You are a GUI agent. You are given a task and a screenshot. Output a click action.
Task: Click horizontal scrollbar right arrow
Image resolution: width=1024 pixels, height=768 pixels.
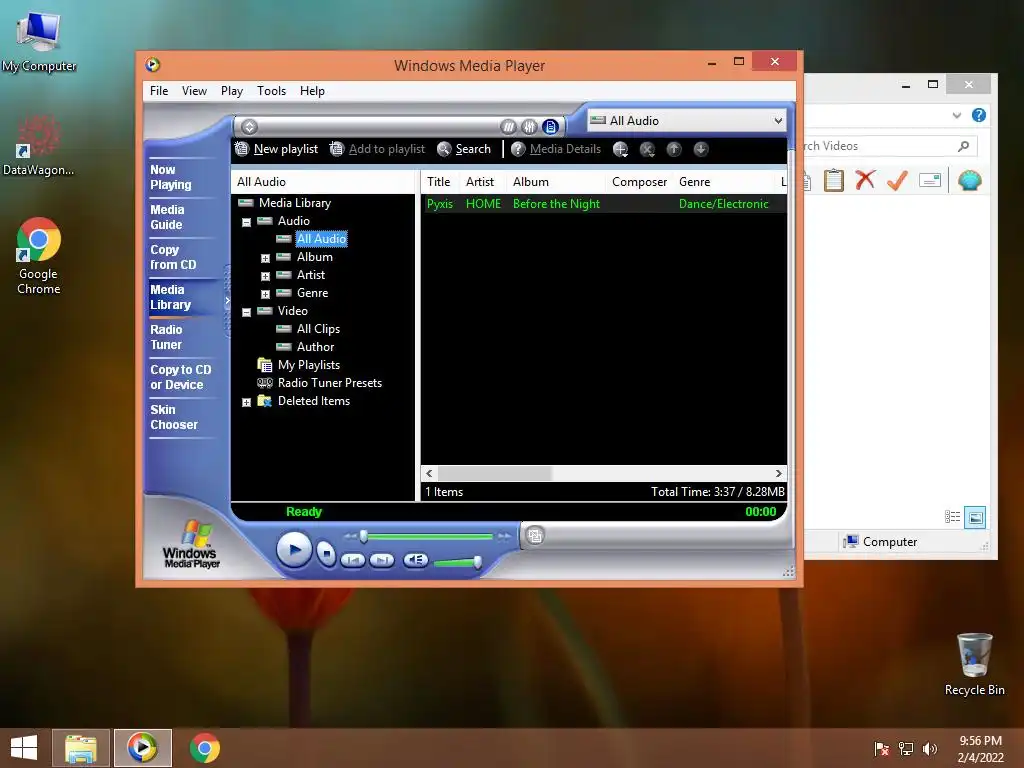click(x=778, y=473)
